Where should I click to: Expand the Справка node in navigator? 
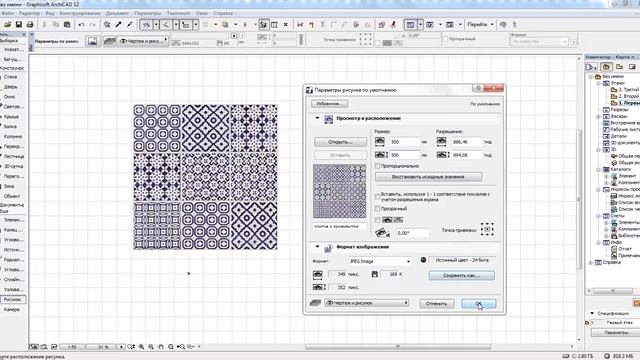point(591,262)
